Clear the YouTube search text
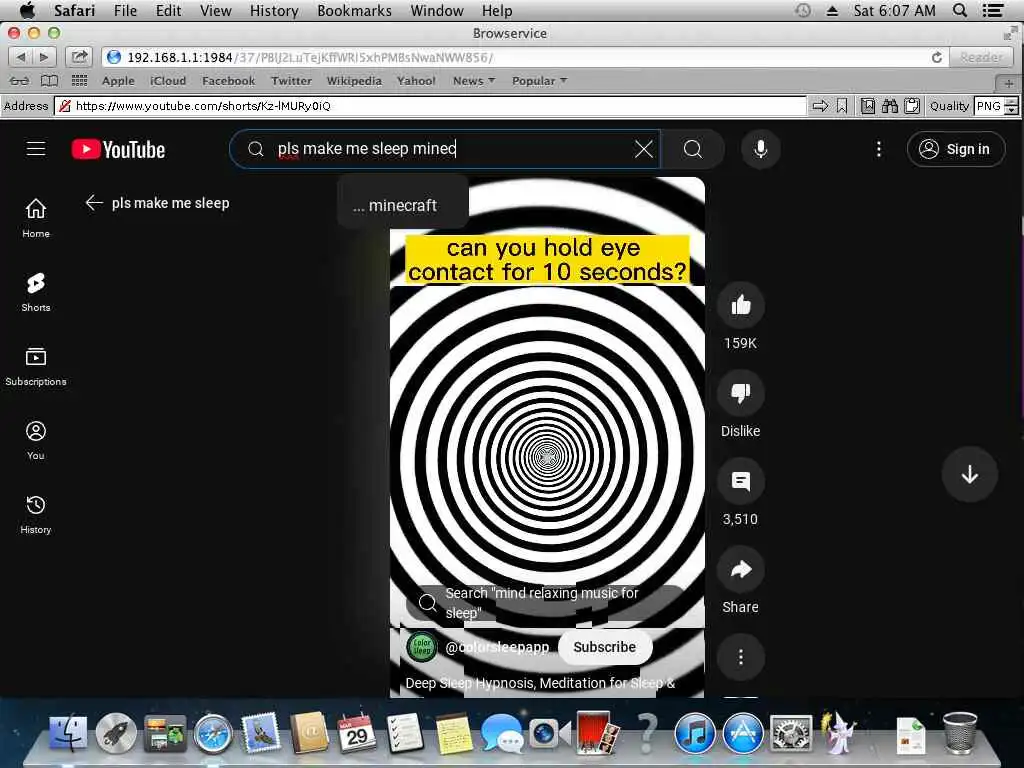The width and height of the screenshot is (1024, 768). 643,149
